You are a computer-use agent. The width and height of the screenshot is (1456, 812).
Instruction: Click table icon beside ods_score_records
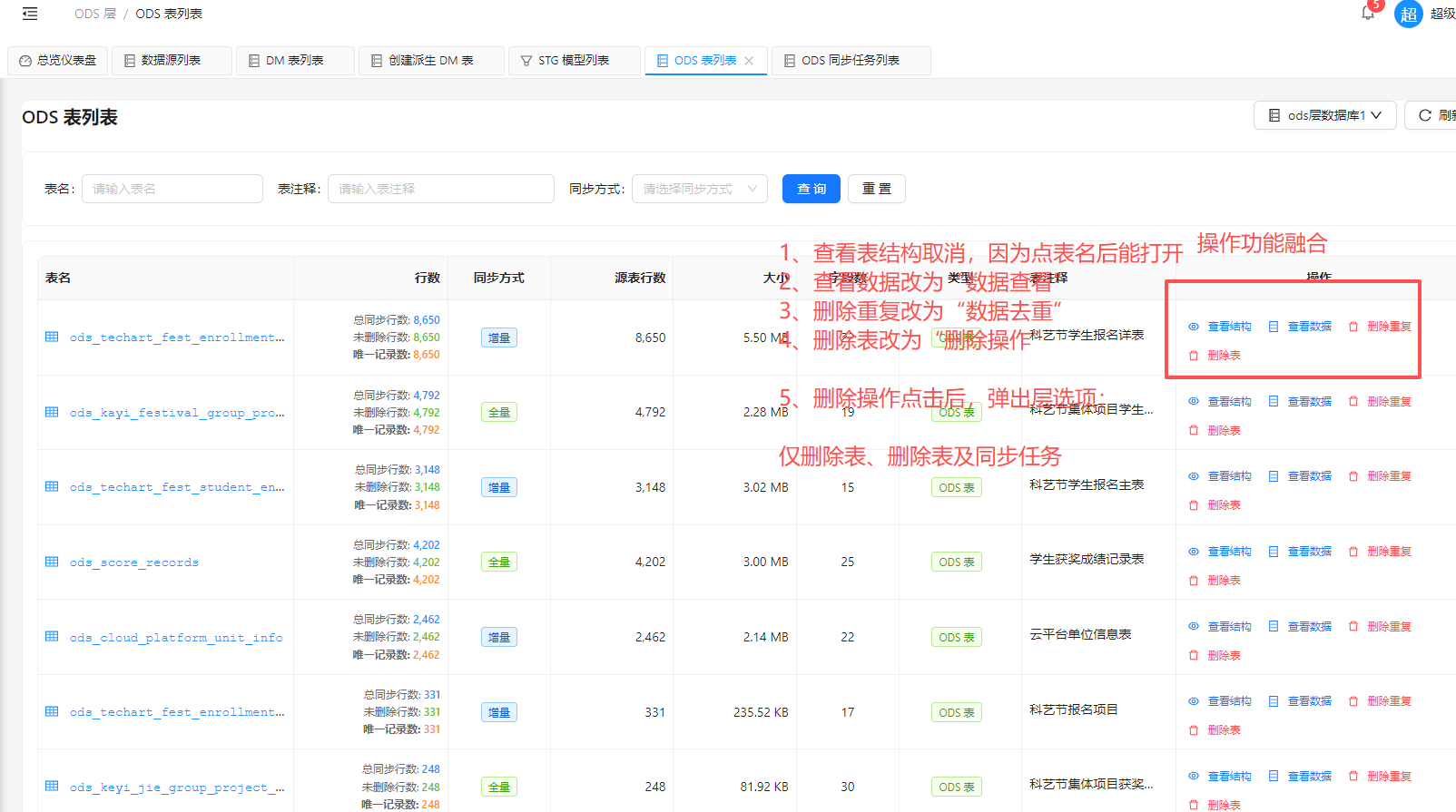coord(52,562)
